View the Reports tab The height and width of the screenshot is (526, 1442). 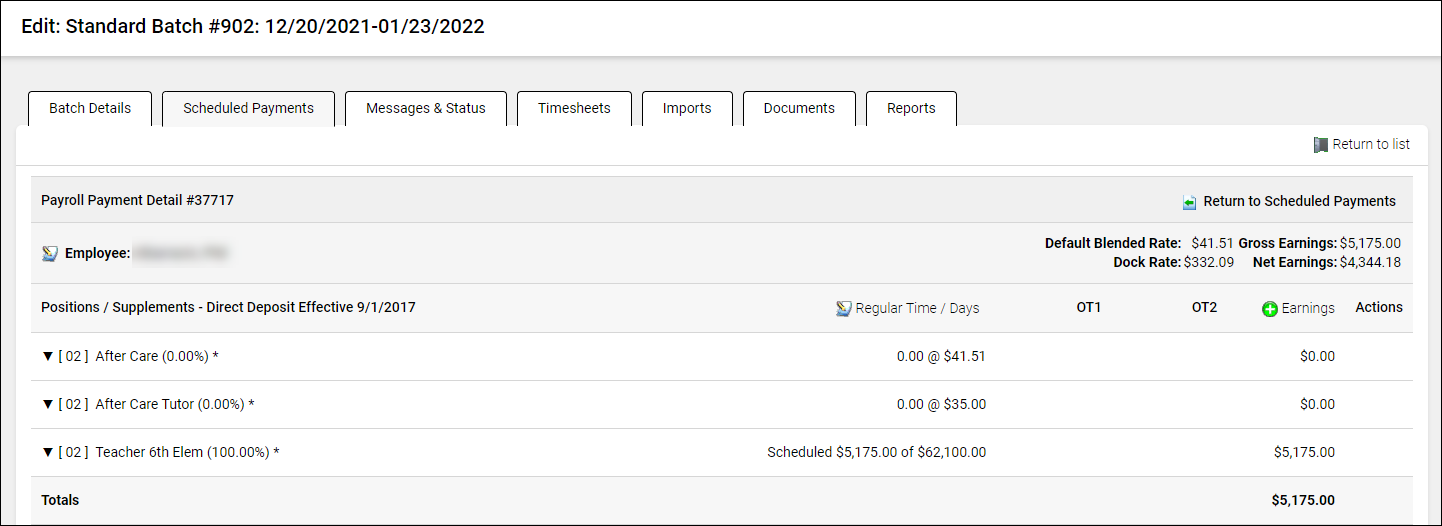pos(911,109)
